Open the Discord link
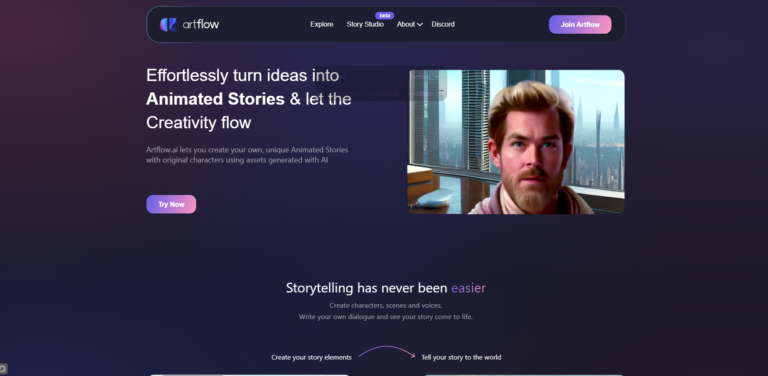The height and width of the screenshot is (376, 768). [443, 24]
